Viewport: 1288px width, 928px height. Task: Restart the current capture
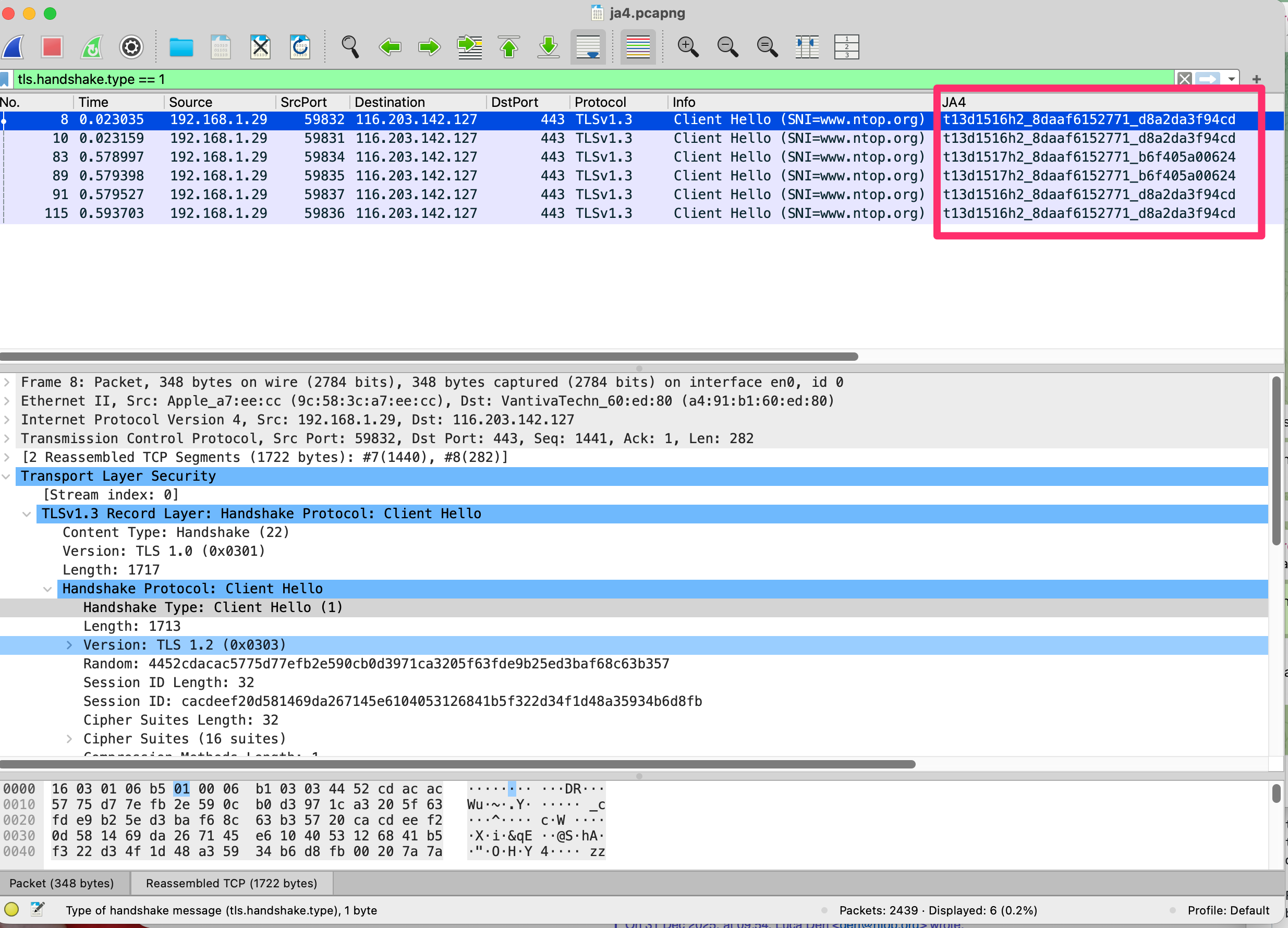[91, 46]
